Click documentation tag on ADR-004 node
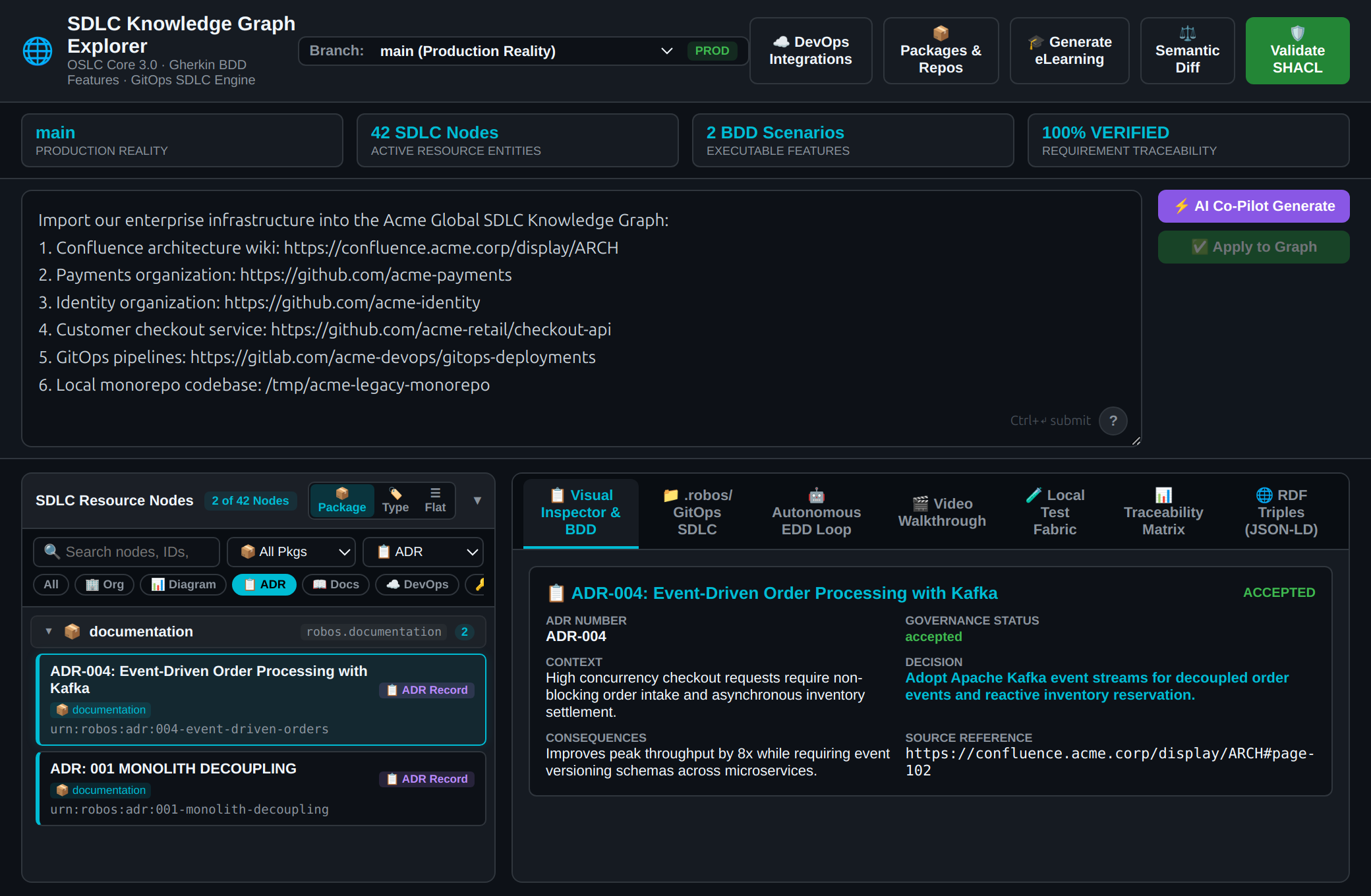The height and width of the screenshot is (896, 1371). point(101,710)
